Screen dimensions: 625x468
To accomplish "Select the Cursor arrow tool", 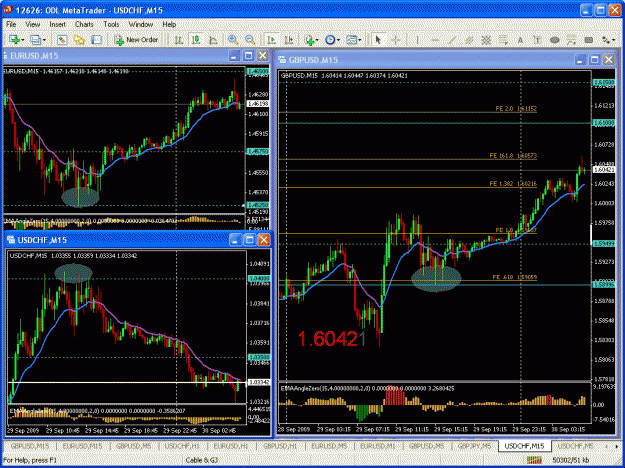I will pyautogui.click(x=378, y=39).
